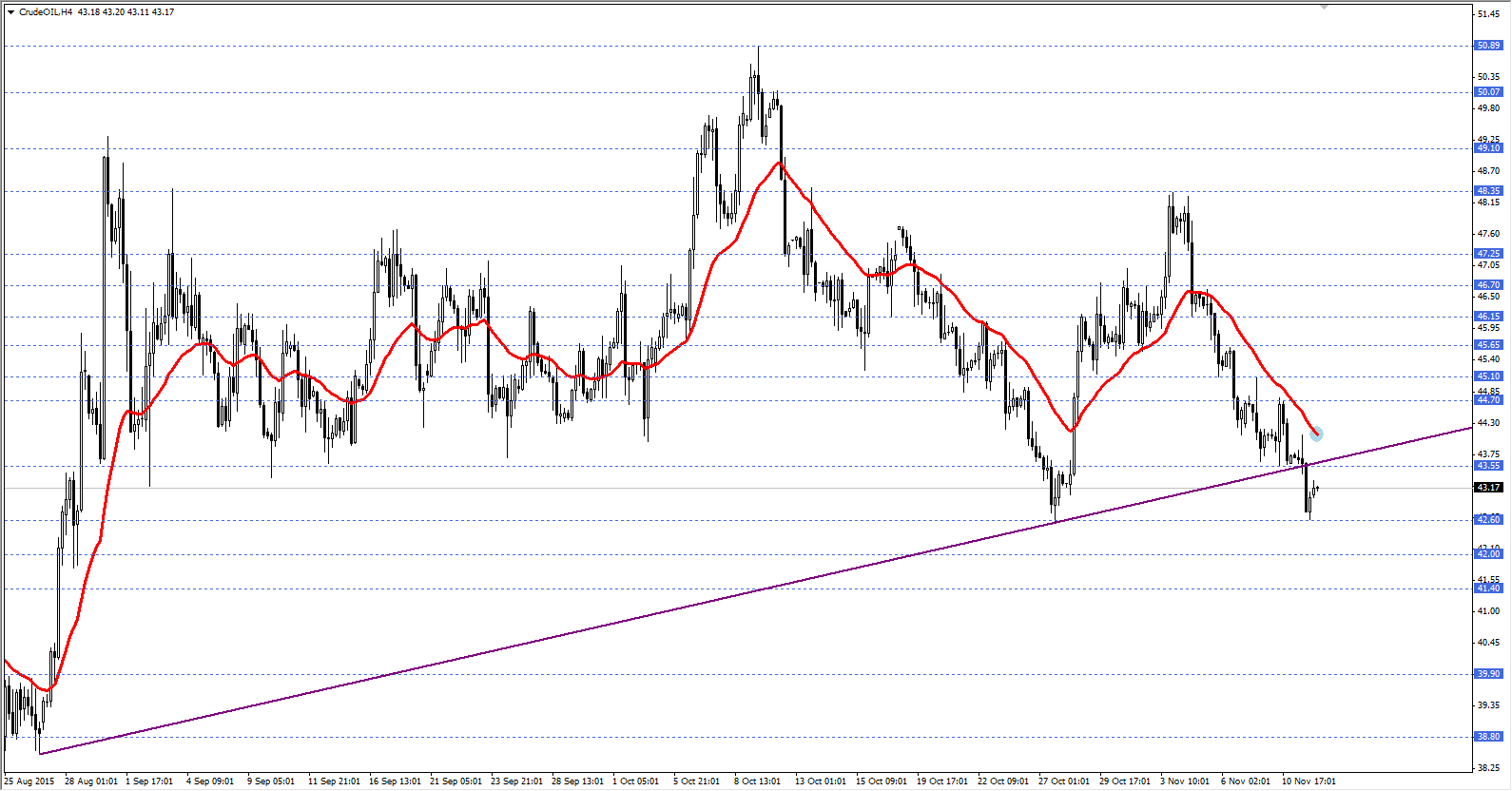Image resolution: width=1512 pixels, height=791 pixels.
Task: Click the CrudeOIL,H4 chart title text
Action: [46, 12]
